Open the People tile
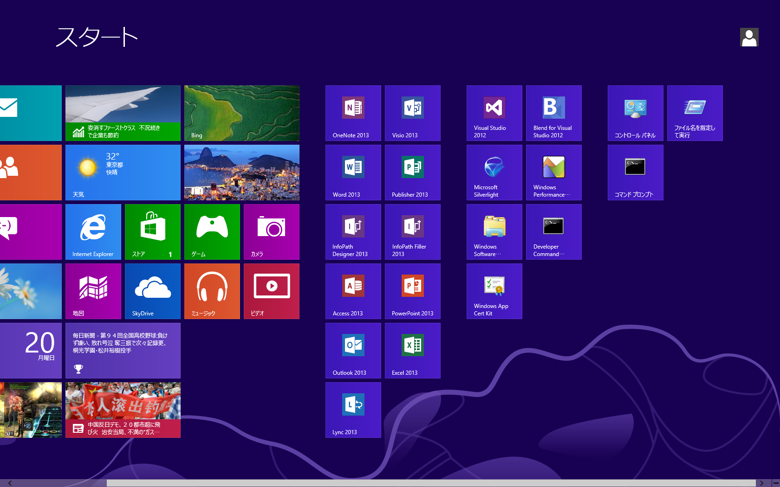Viewport: 780px width, 487px height. 31,173
